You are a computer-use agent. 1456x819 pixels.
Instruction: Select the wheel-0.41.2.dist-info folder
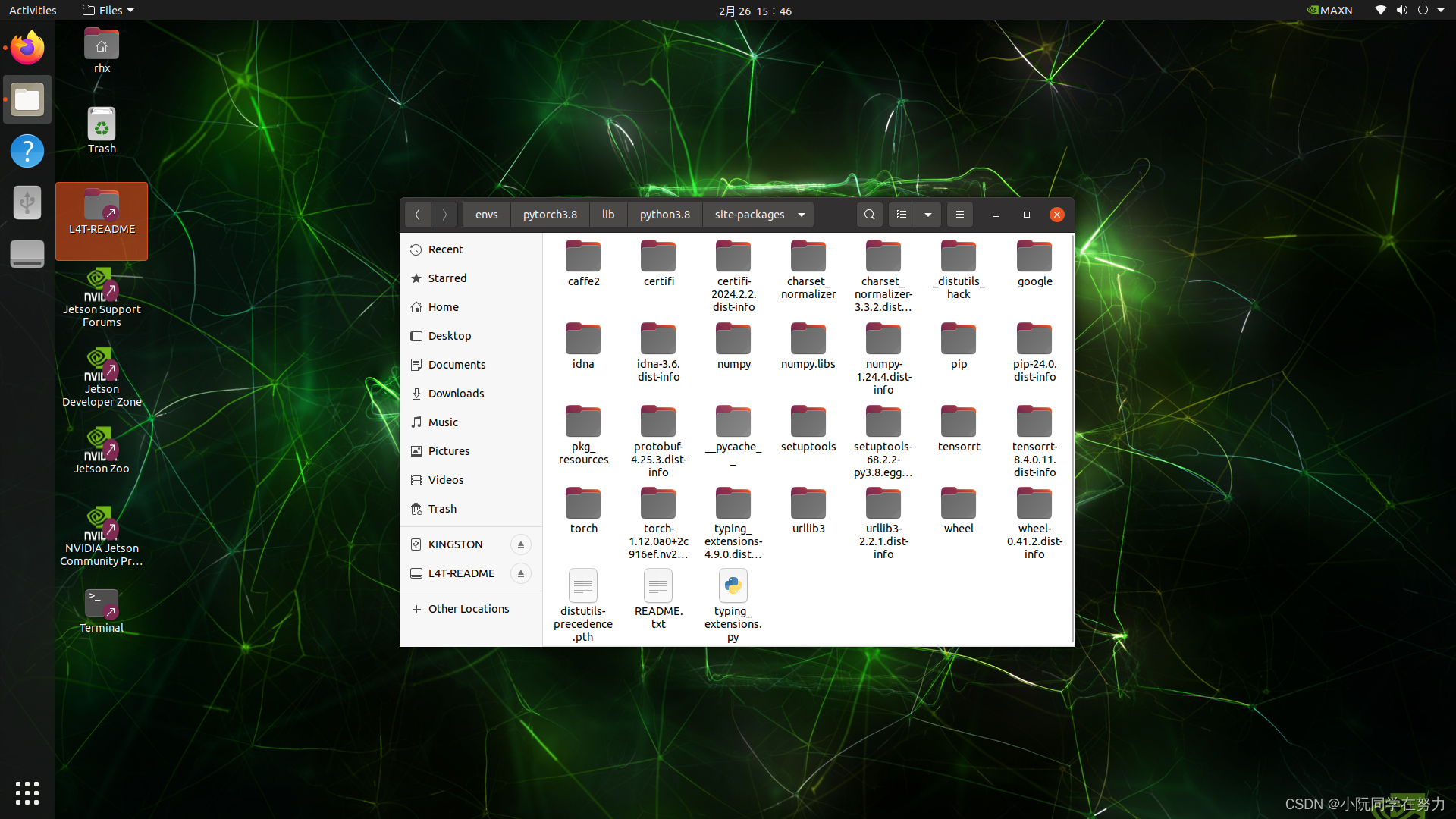[1034, 523]
